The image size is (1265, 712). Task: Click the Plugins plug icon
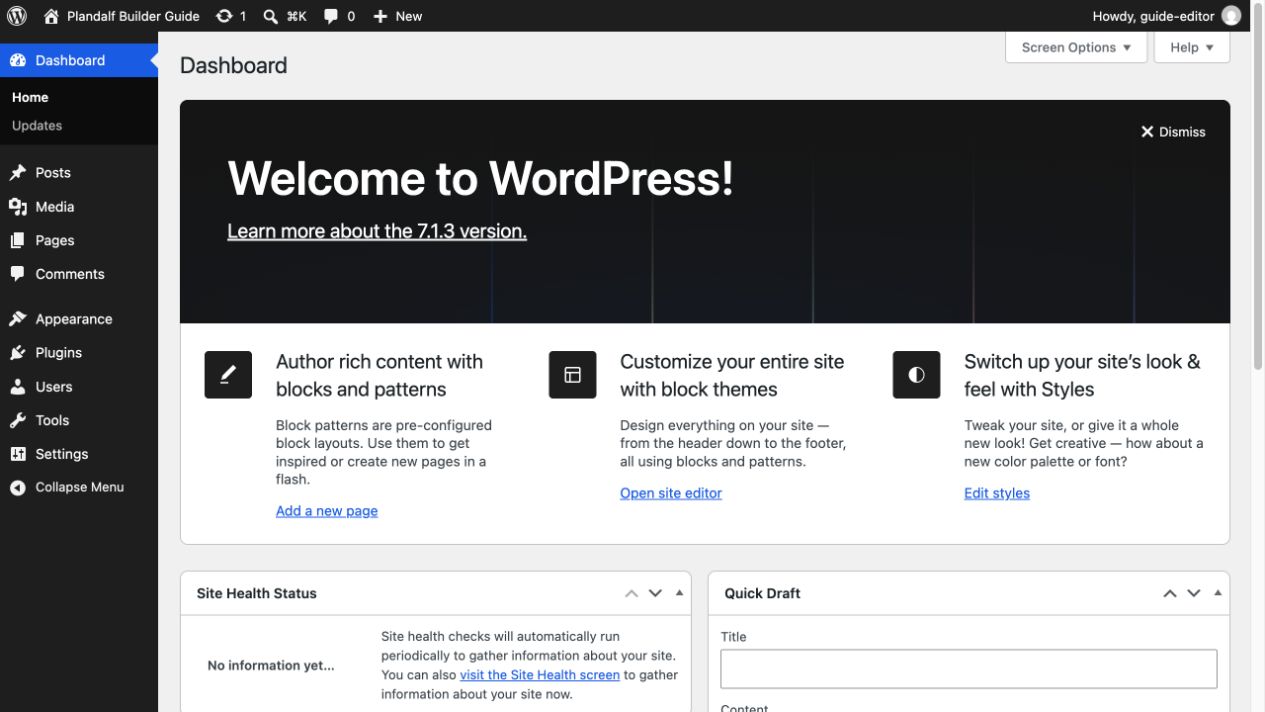click(18, 353)
